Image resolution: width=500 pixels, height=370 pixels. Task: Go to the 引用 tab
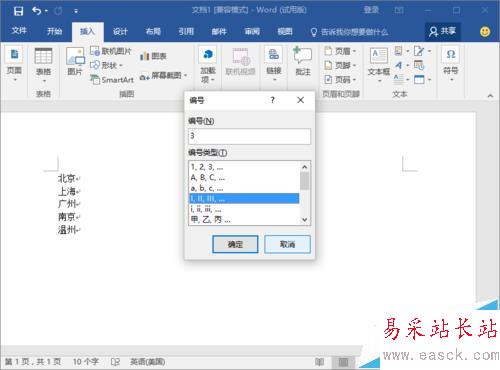(186, 32)
